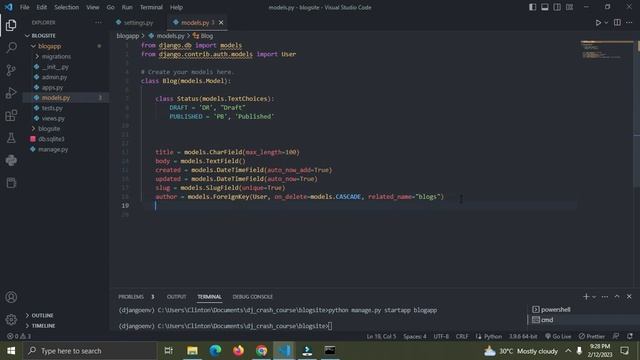Create new terminal with plus icon
The width and height of the screenshot is (640, 360).
[586, 297]
